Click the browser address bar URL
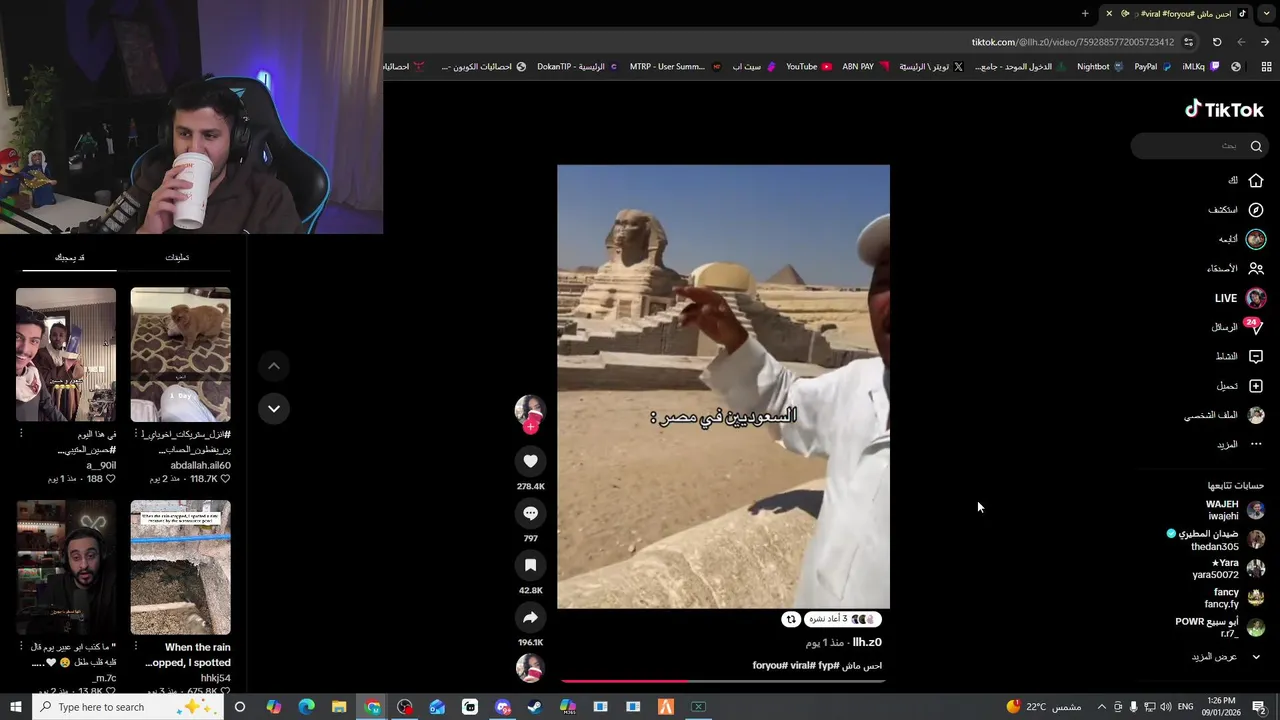The image size is (1280, 720). click(x=1072, y=42)
